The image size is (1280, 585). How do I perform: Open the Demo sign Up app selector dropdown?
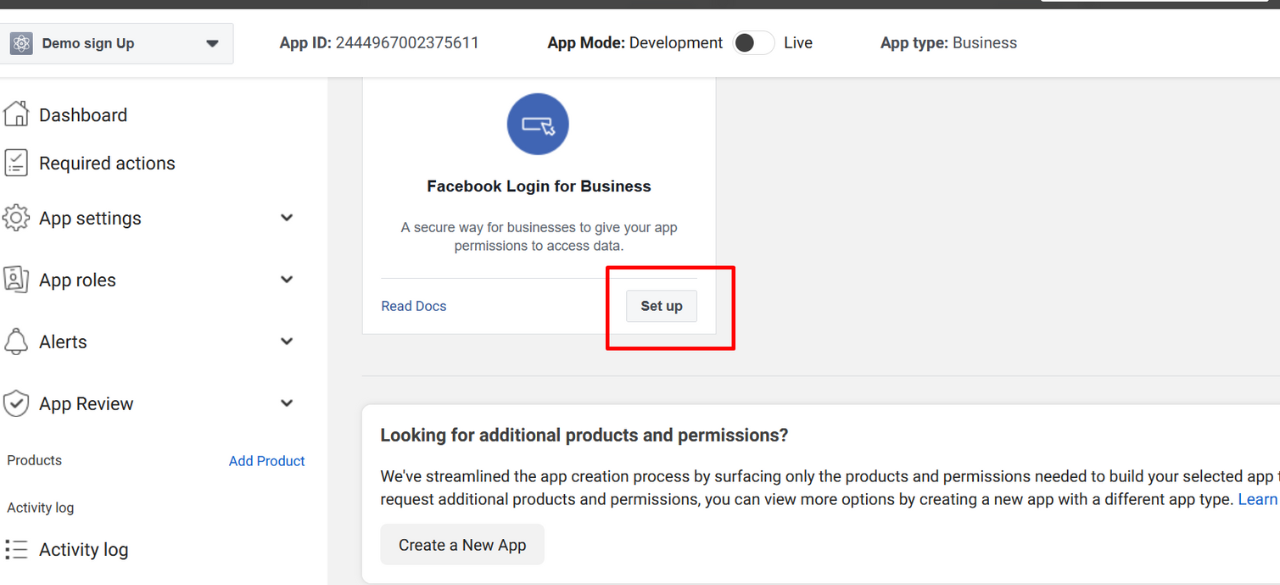(116, 43)
